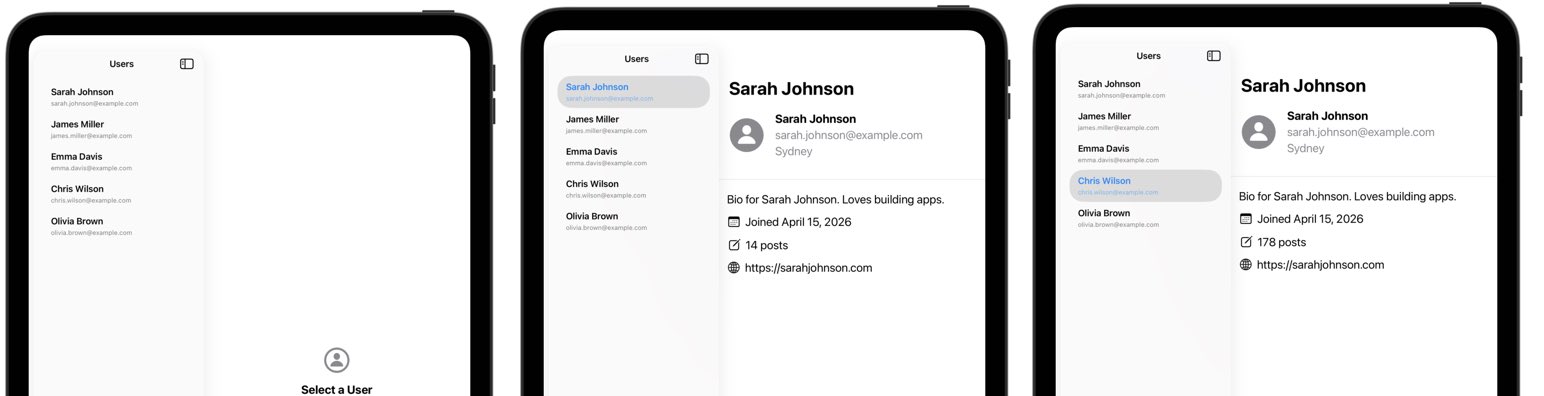The image size is (1544, 396).
Task: Click sarah.johnson@example.com in right iPad detail
Action: pos(1361,132)
